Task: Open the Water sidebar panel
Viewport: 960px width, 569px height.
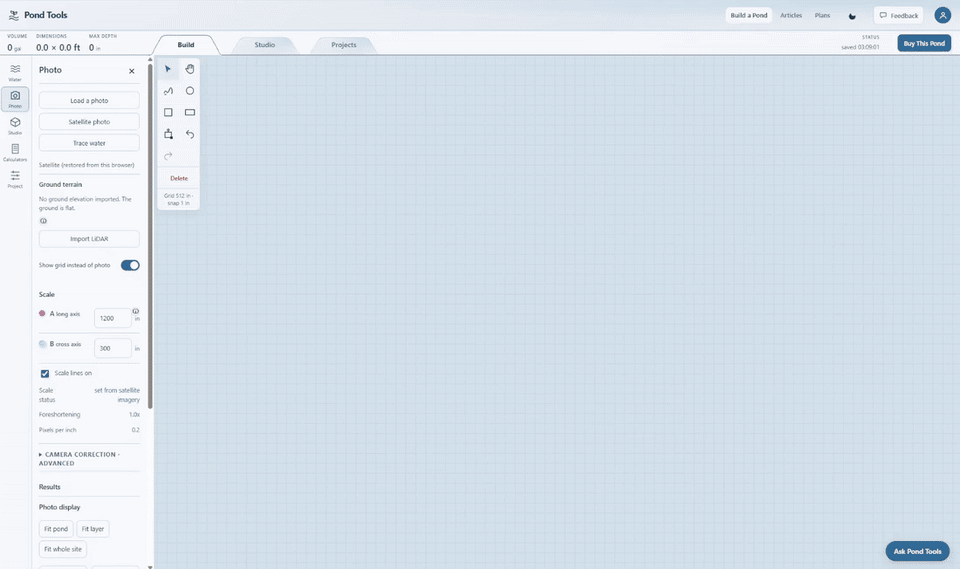Action: 15,72
